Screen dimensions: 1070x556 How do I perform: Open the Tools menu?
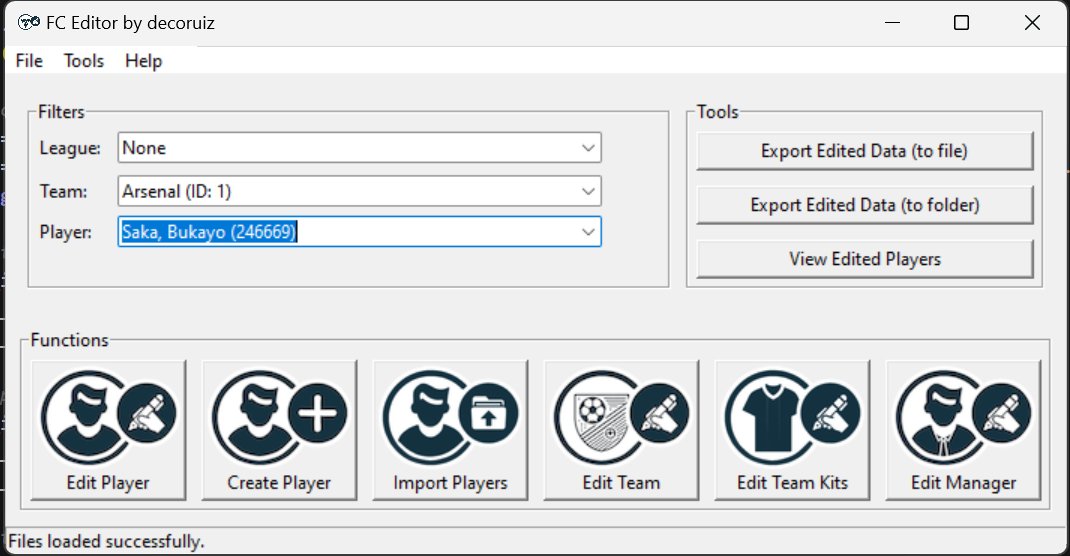[x=84, y=61]
